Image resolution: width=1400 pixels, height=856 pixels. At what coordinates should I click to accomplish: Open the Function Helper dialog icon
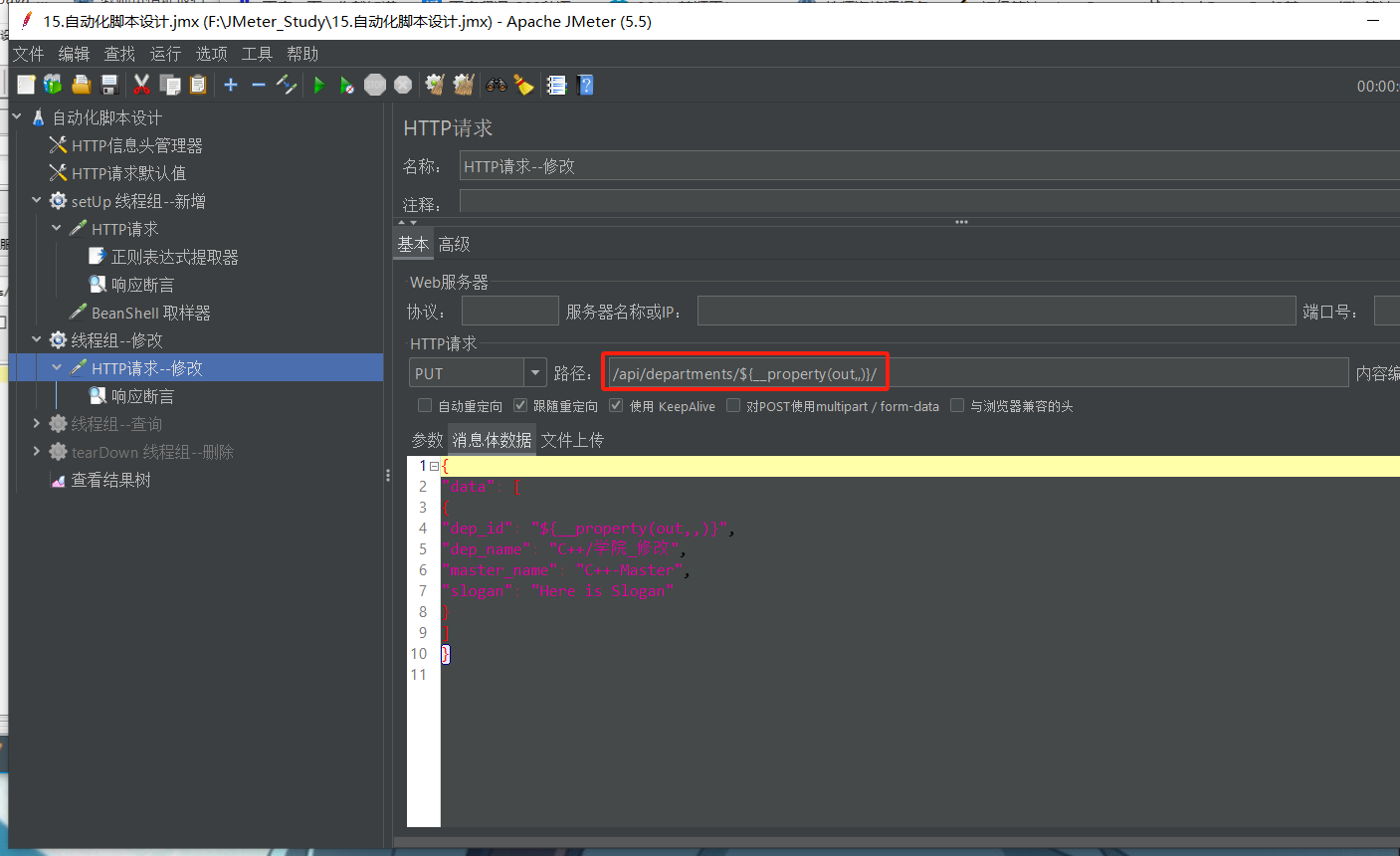point(556,85)
